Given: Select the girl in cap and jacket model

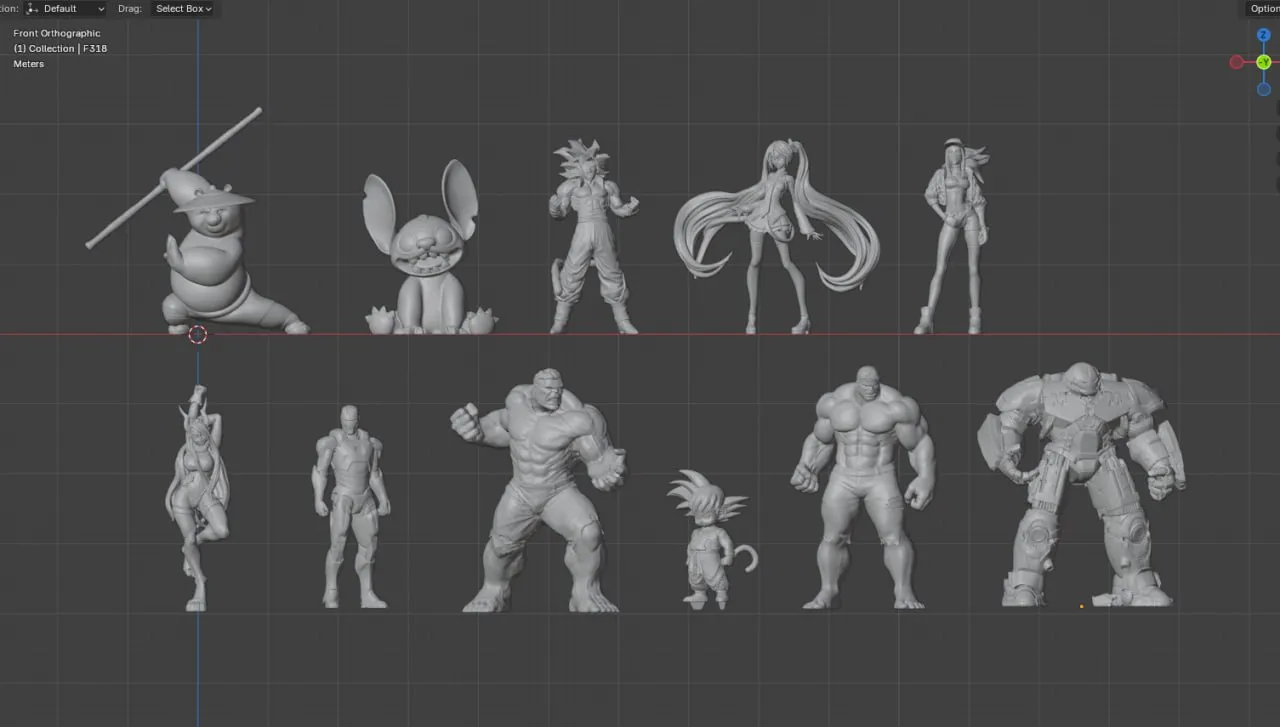Looking at the screenshot, I should (951, 235).
